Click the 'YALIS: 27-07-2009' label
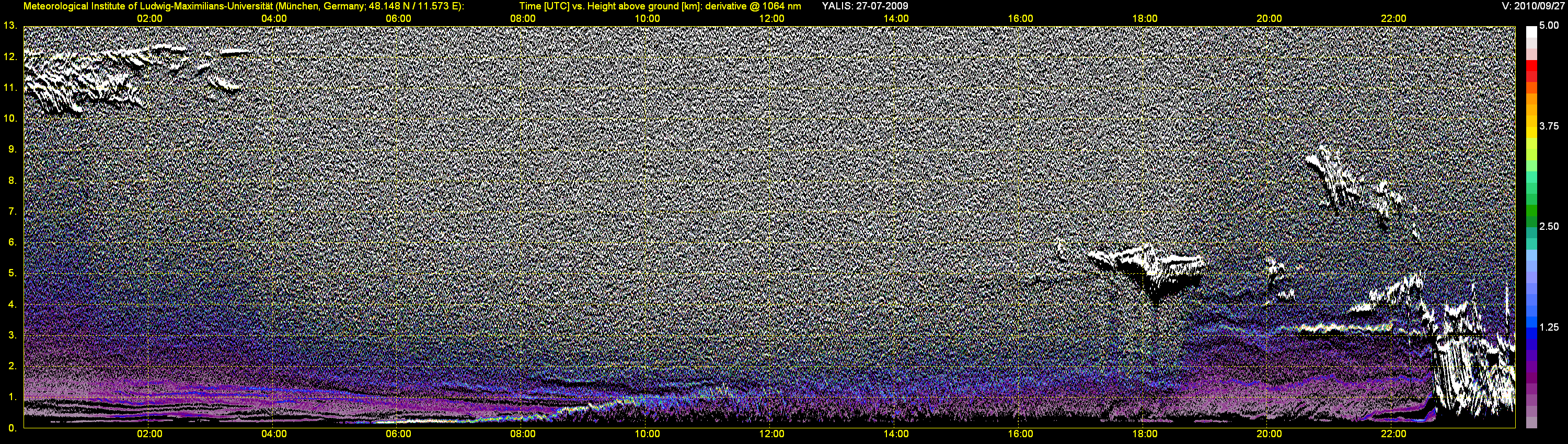 click(x=865, y=6)
